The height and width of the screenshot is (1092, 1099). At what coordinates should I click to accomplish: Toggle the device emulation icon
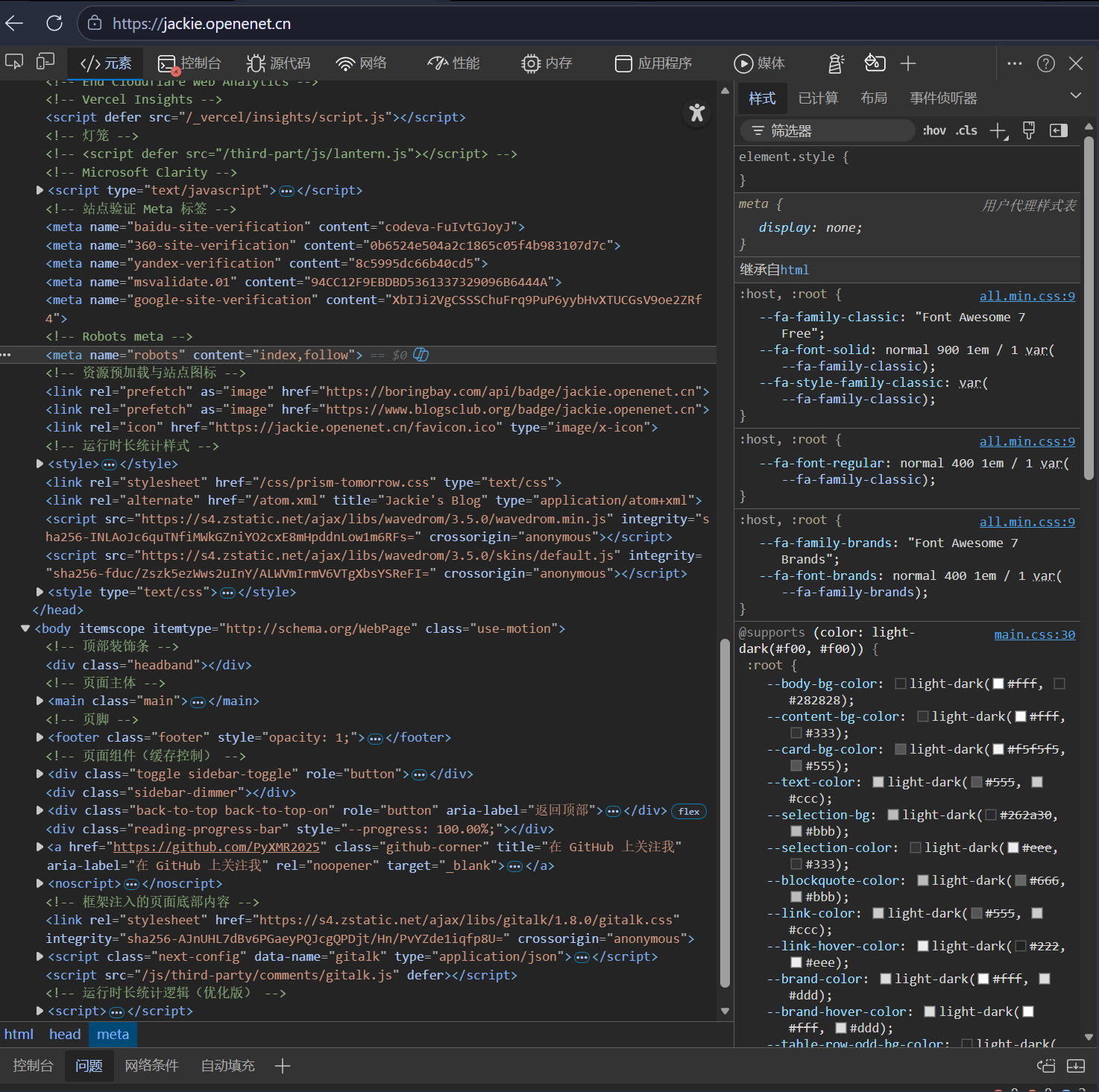click(x=46, y=63)
